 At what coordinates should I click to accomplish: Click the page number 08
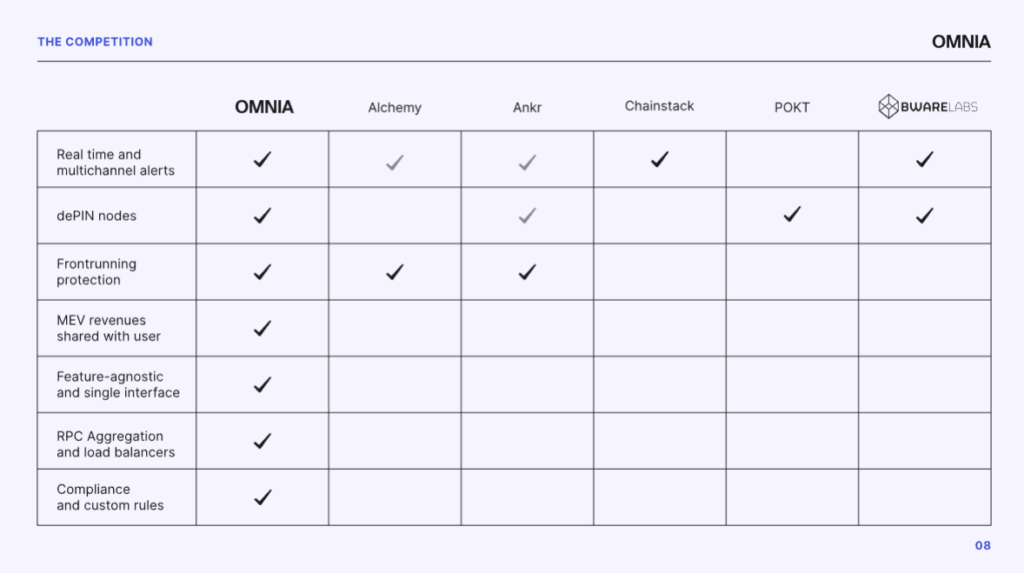coord(983,546)
